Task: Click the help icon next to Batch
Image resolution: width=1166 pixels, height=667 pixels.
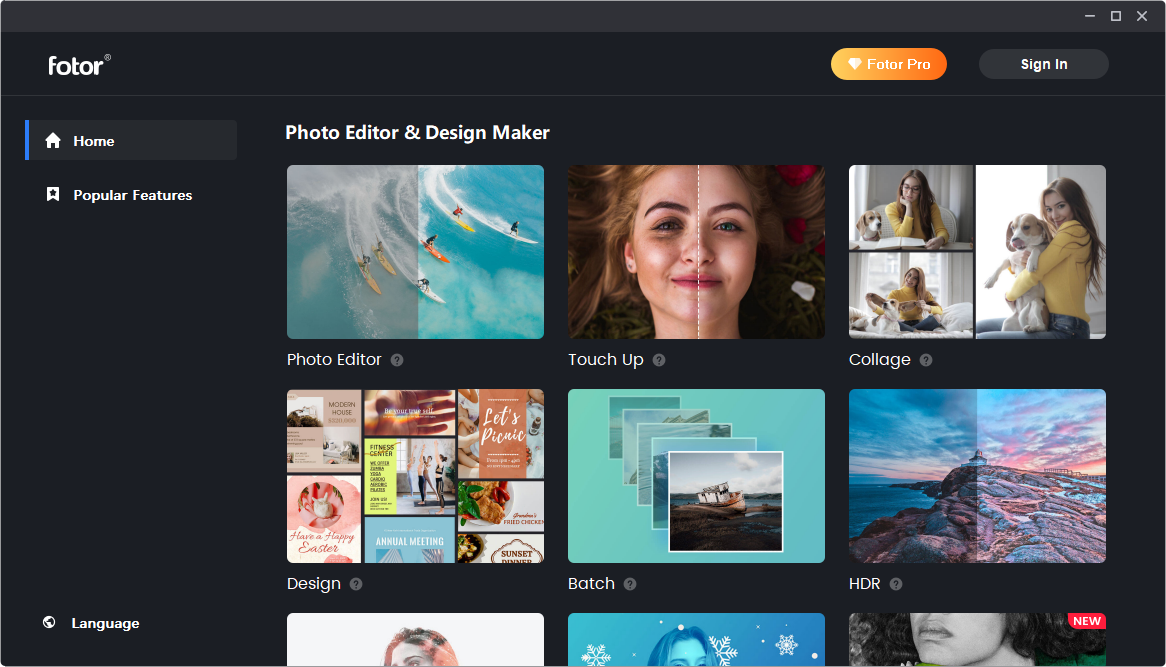Action: pyautogui.click(x=630, y=584)
